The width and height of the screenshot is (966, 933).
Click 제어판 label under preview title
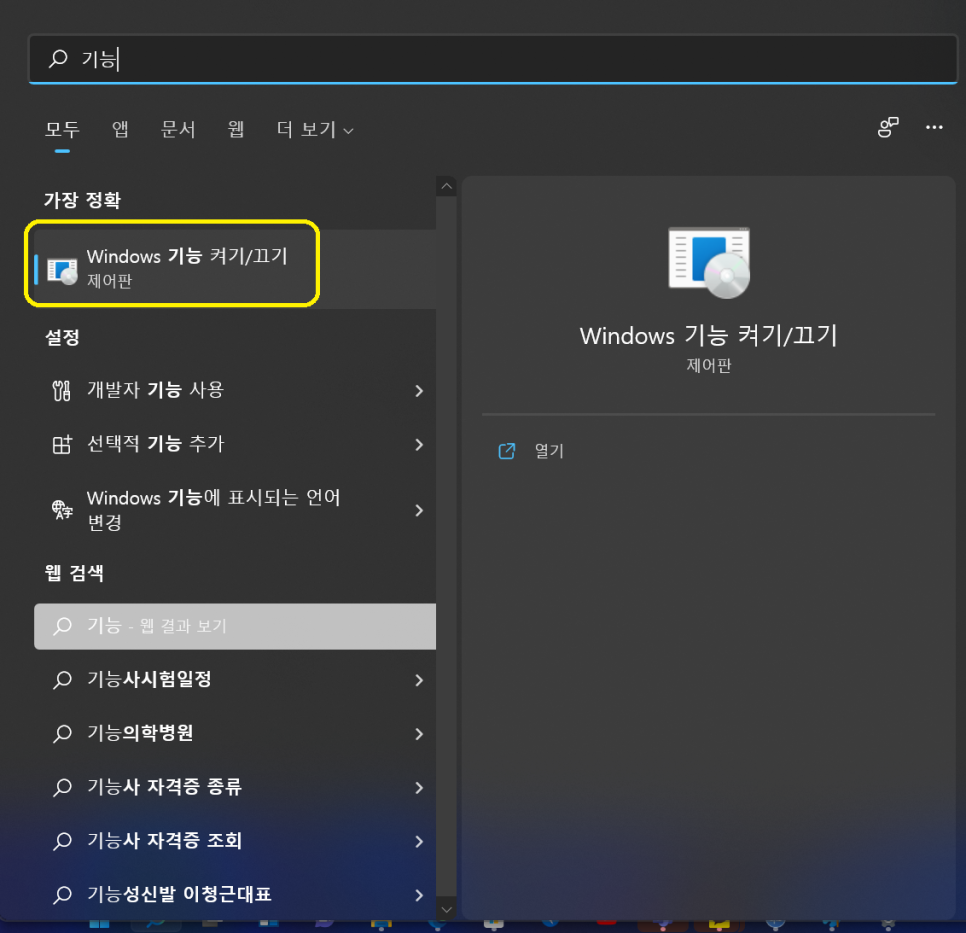click(708, 365)
